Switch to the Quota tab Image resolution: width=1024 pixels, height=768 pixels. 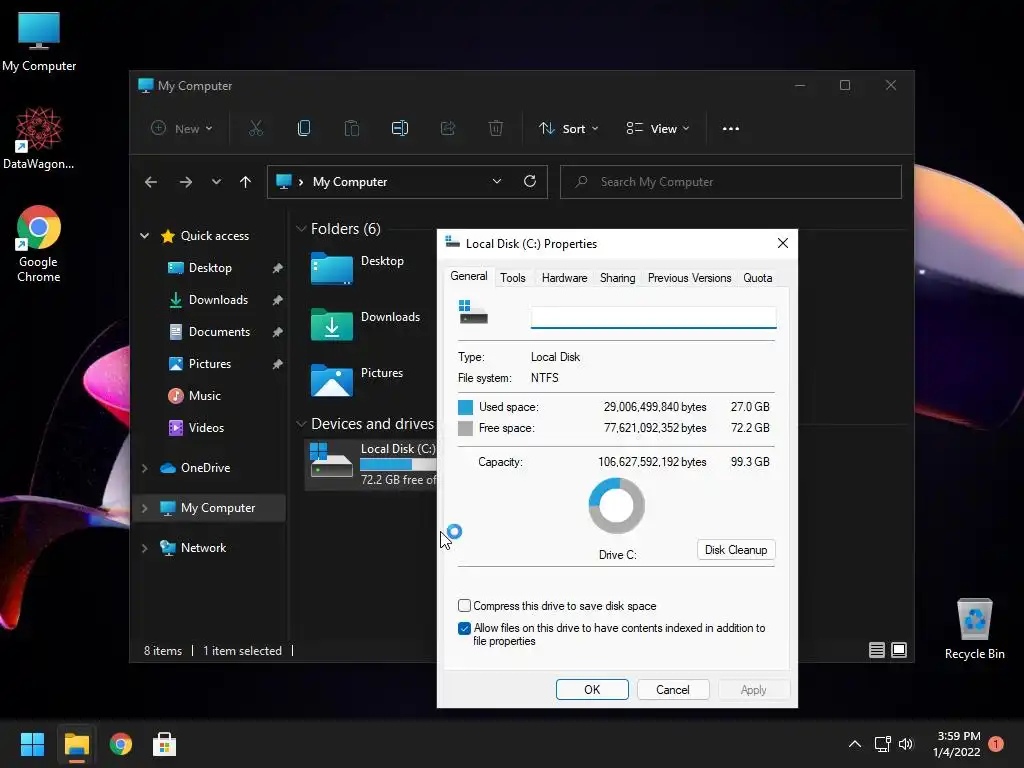click(x=758, y=278)
